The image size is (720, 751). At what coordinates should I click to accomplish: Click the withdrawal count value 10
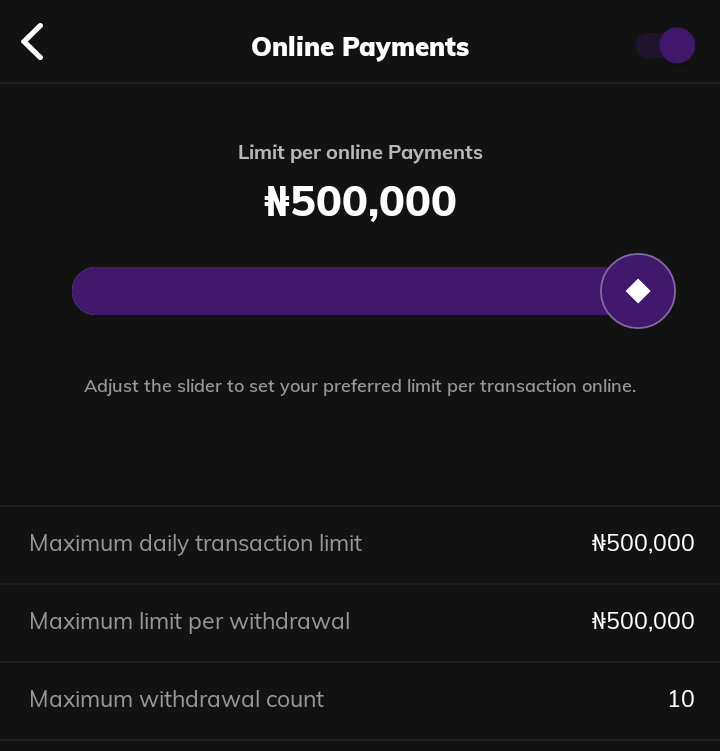(x=681, y=699)
